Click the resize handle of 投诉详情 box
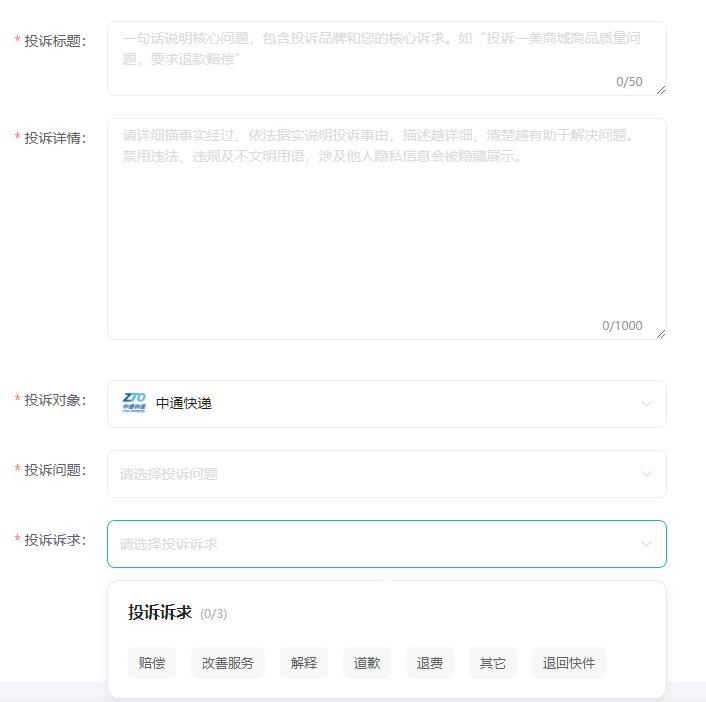The height and width of the screenshot is (702, 706). pos(661,334)
